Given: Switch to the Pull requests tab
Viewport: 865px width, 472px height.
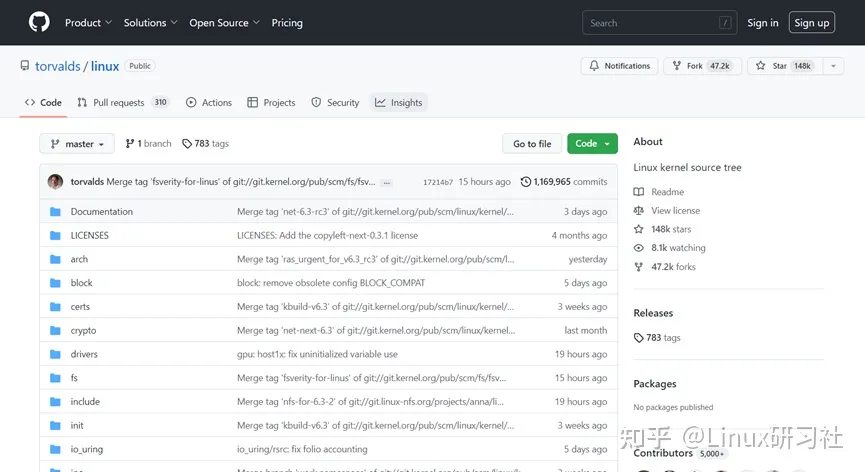Looking at the screenshot, I should 122,103.
